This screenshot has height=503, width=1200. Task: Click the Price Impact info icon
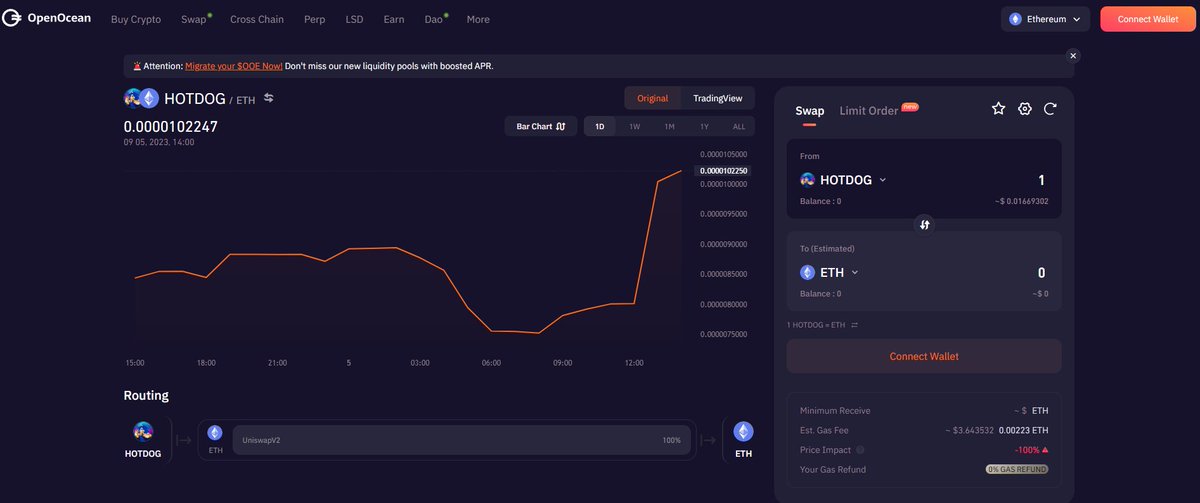click(x=861, y=450)
